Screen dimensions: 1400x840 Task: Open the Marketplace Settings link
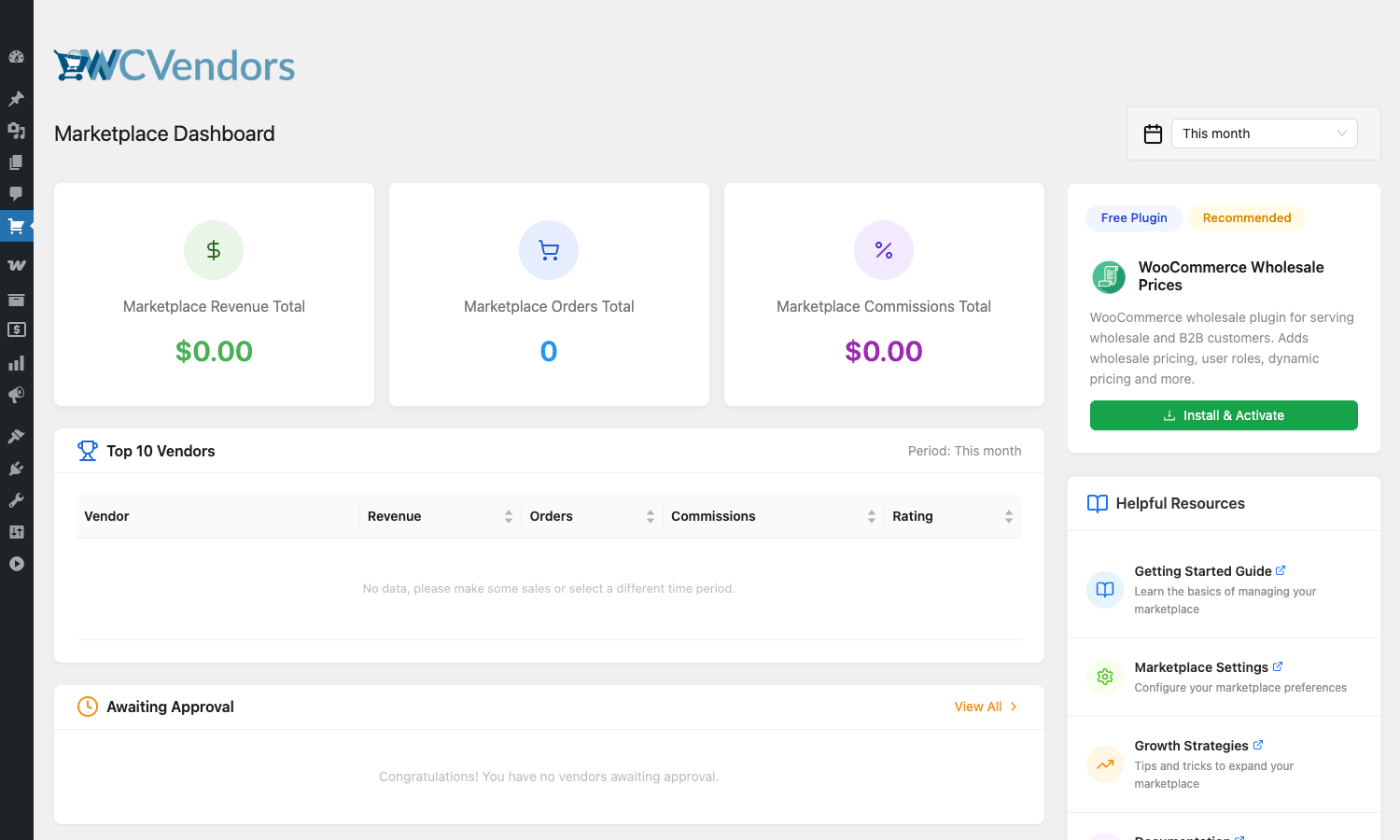coord(1208,667)
